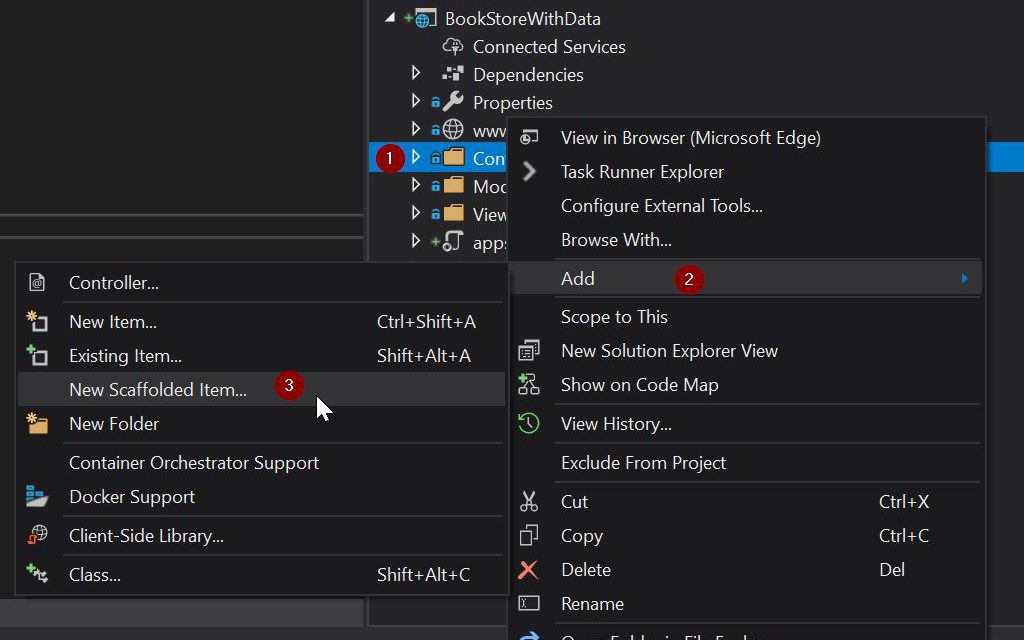Expand the Dependencies tree node
The height and width of the screenshot is (640, 1024).
click(417, 74)
